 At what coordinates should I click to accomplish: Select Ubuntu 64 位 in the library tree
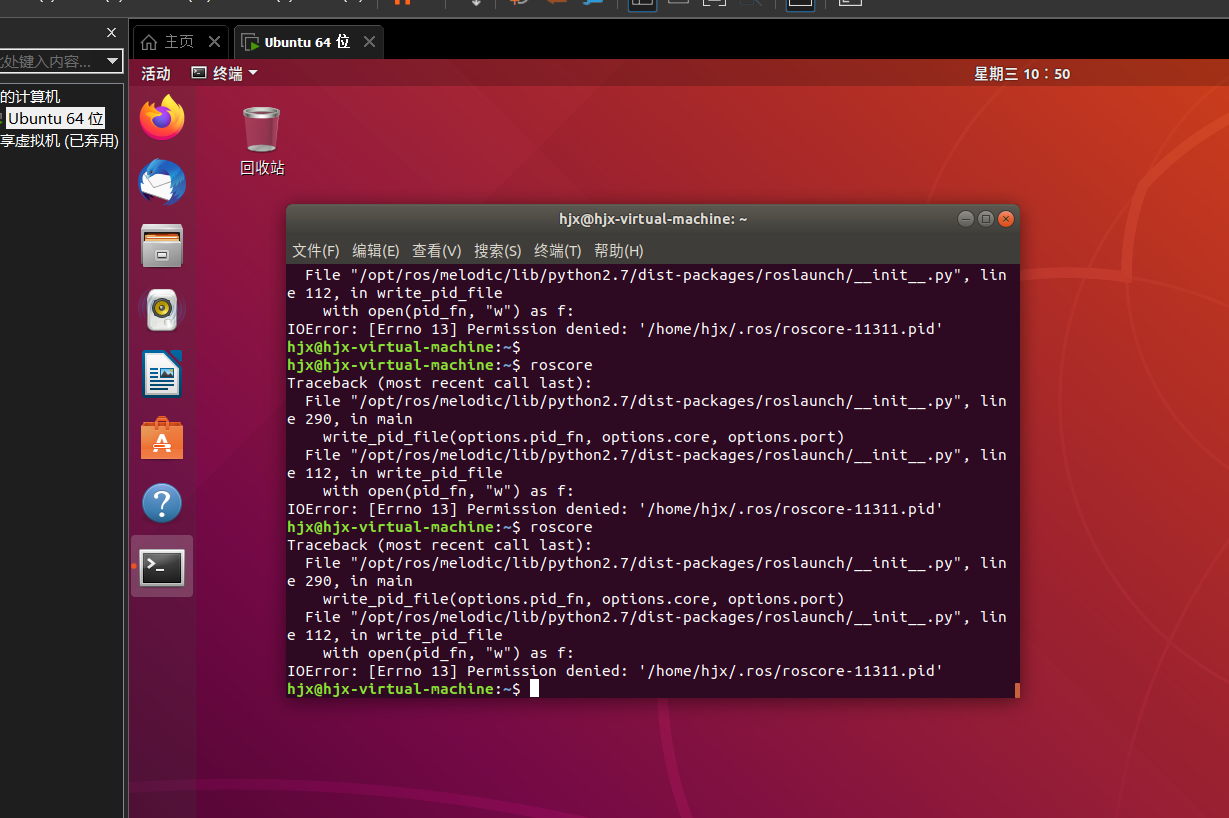(x=56, y=118)
